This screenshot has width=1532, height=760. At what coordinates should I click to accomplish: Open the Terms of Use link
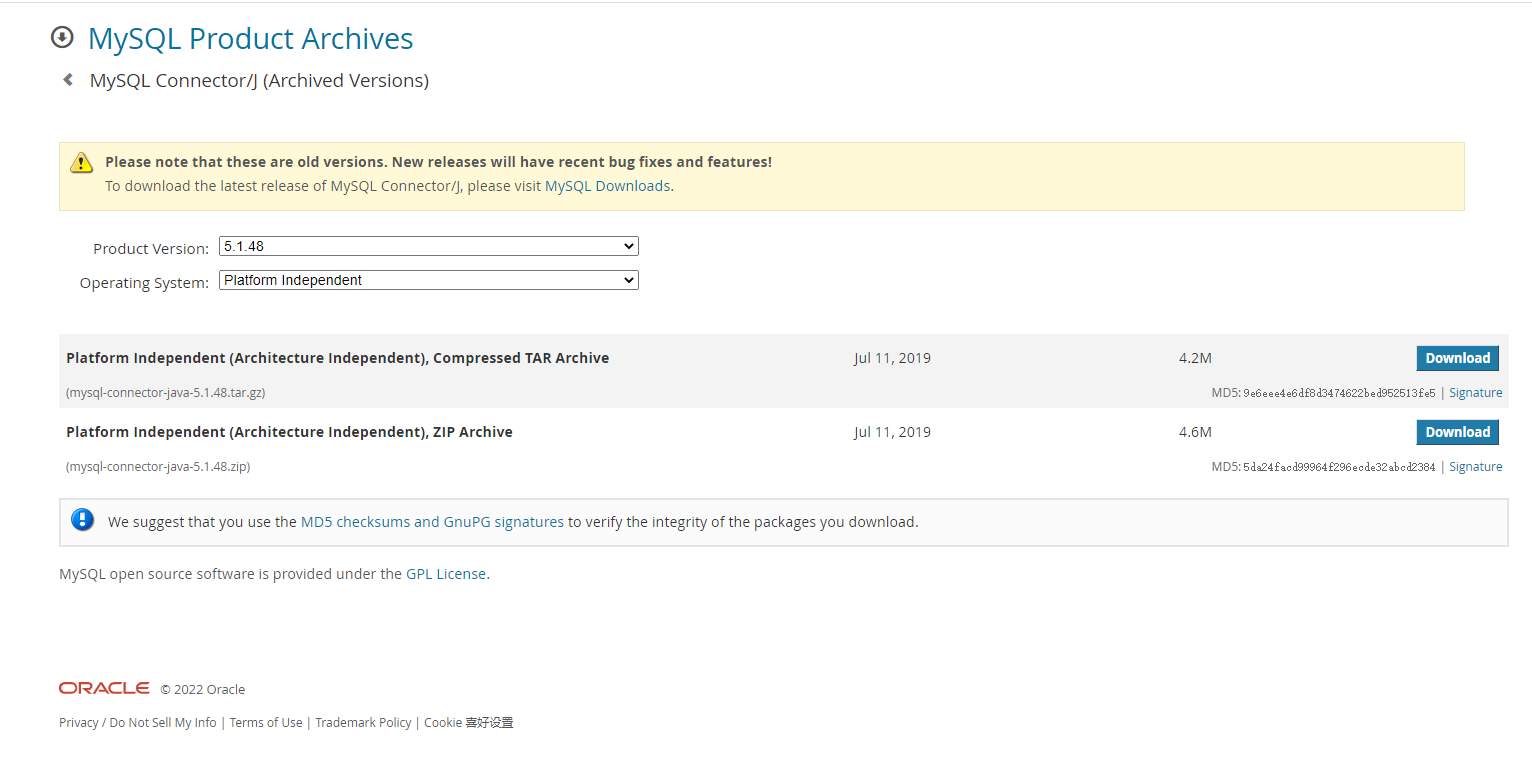(266, 722)
